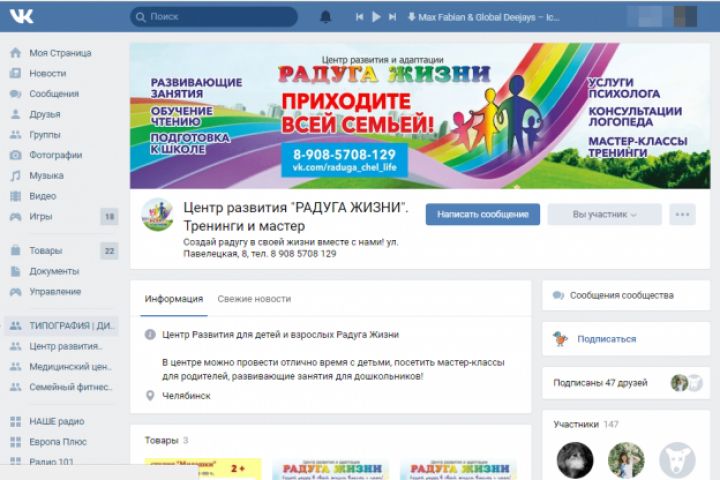Open the three-dots community actions menu
Screen dimensions: 720x480
pyautogui.click(x=682, y=215)
